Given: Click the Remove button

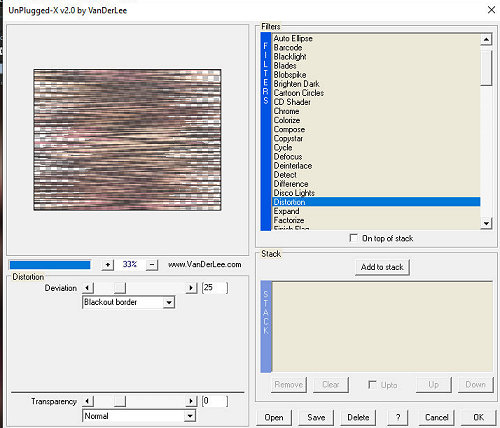Looking at the screenshot, I should pos(289,385).
